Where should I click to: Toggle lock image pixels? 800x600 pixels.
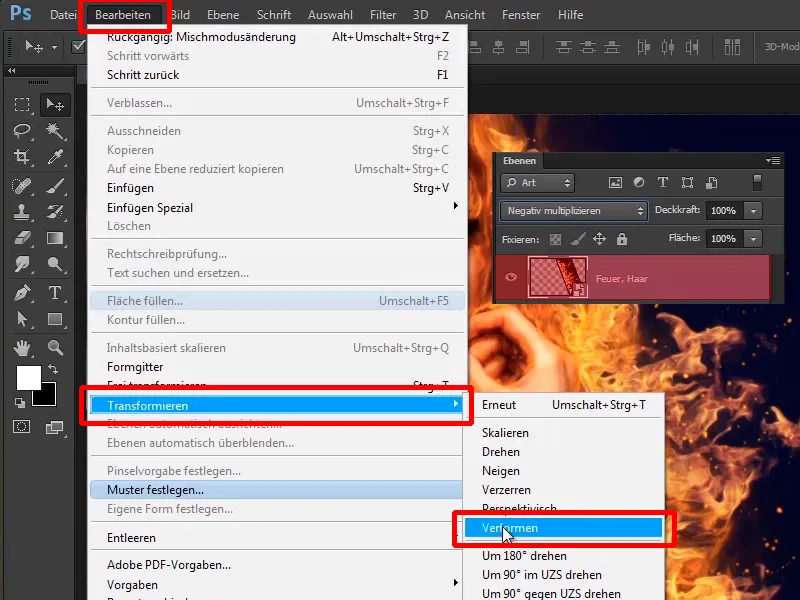point(577,239)
